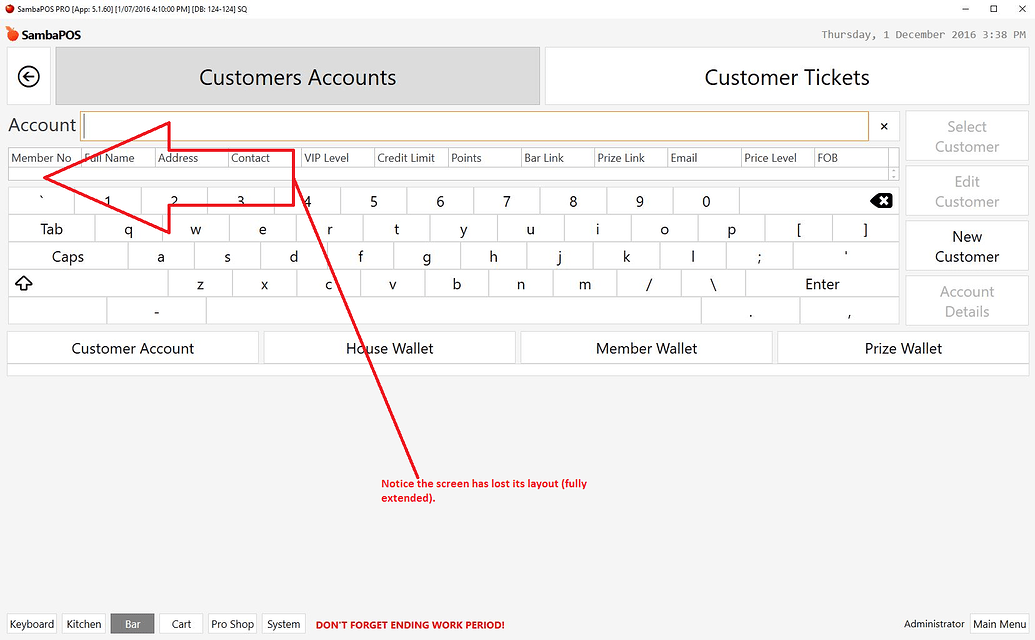Click the back arrow navigation icon

click(x=28, y=76)
